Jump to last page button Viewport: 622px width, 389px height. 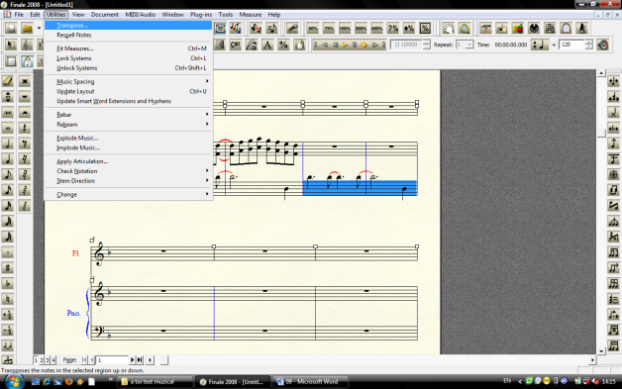[x=139, y=360]
